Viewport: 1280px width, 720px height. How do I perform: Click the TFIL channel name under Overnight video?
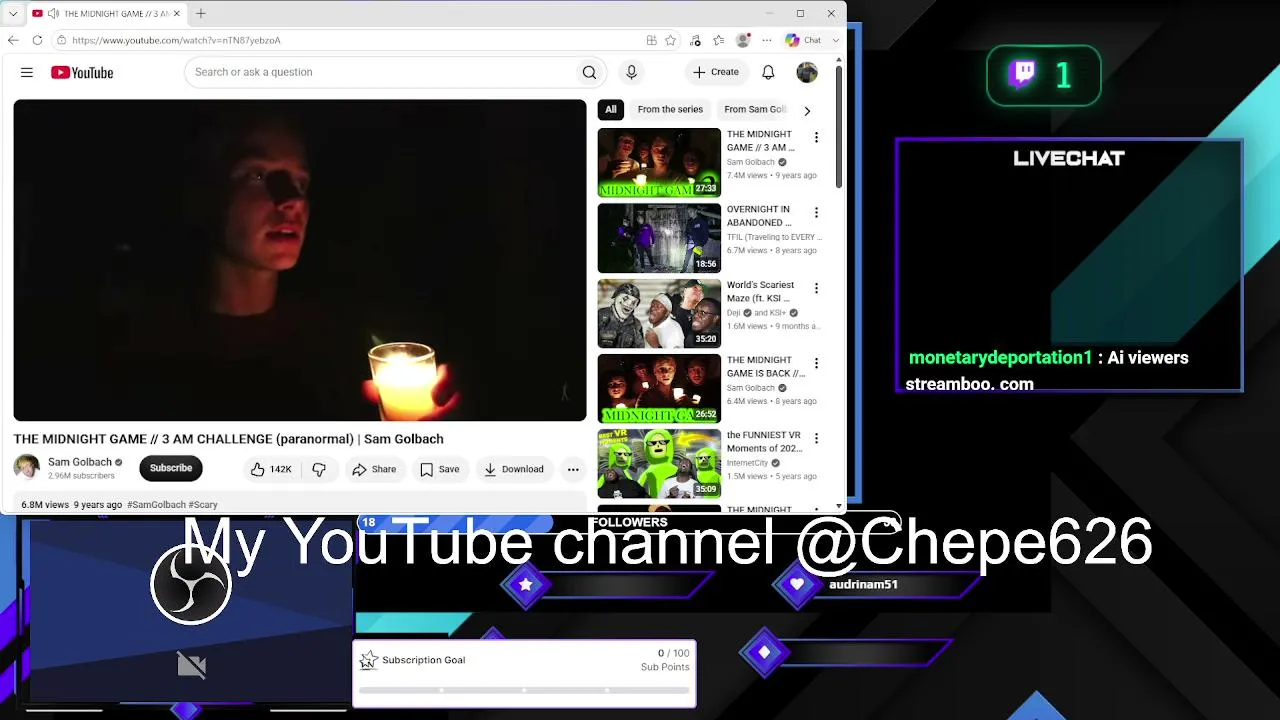pos(775,237)
